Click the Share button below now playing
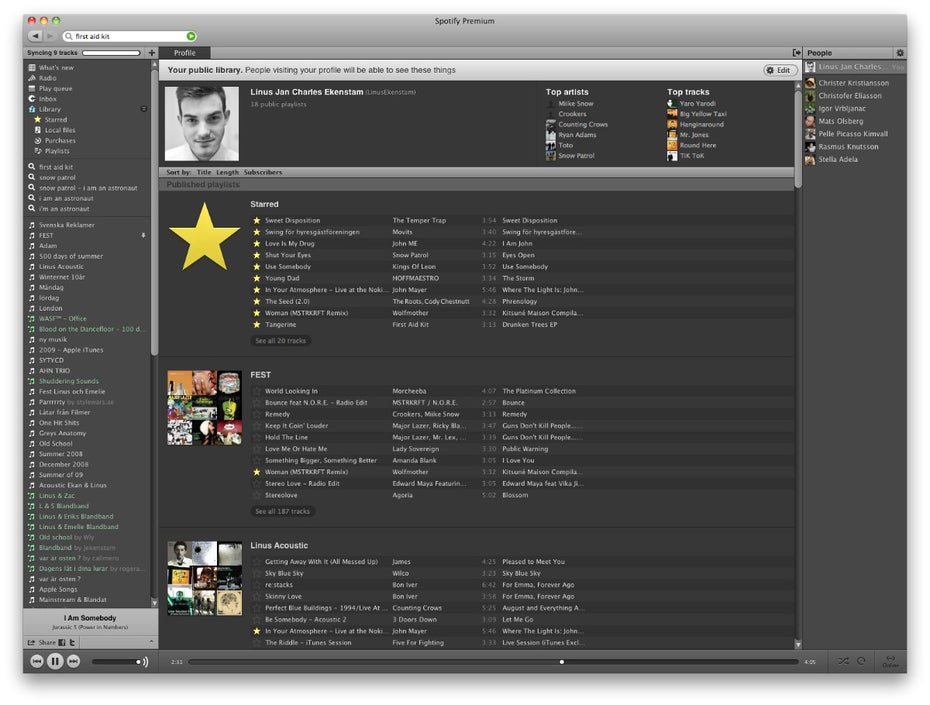 (42, 642)
